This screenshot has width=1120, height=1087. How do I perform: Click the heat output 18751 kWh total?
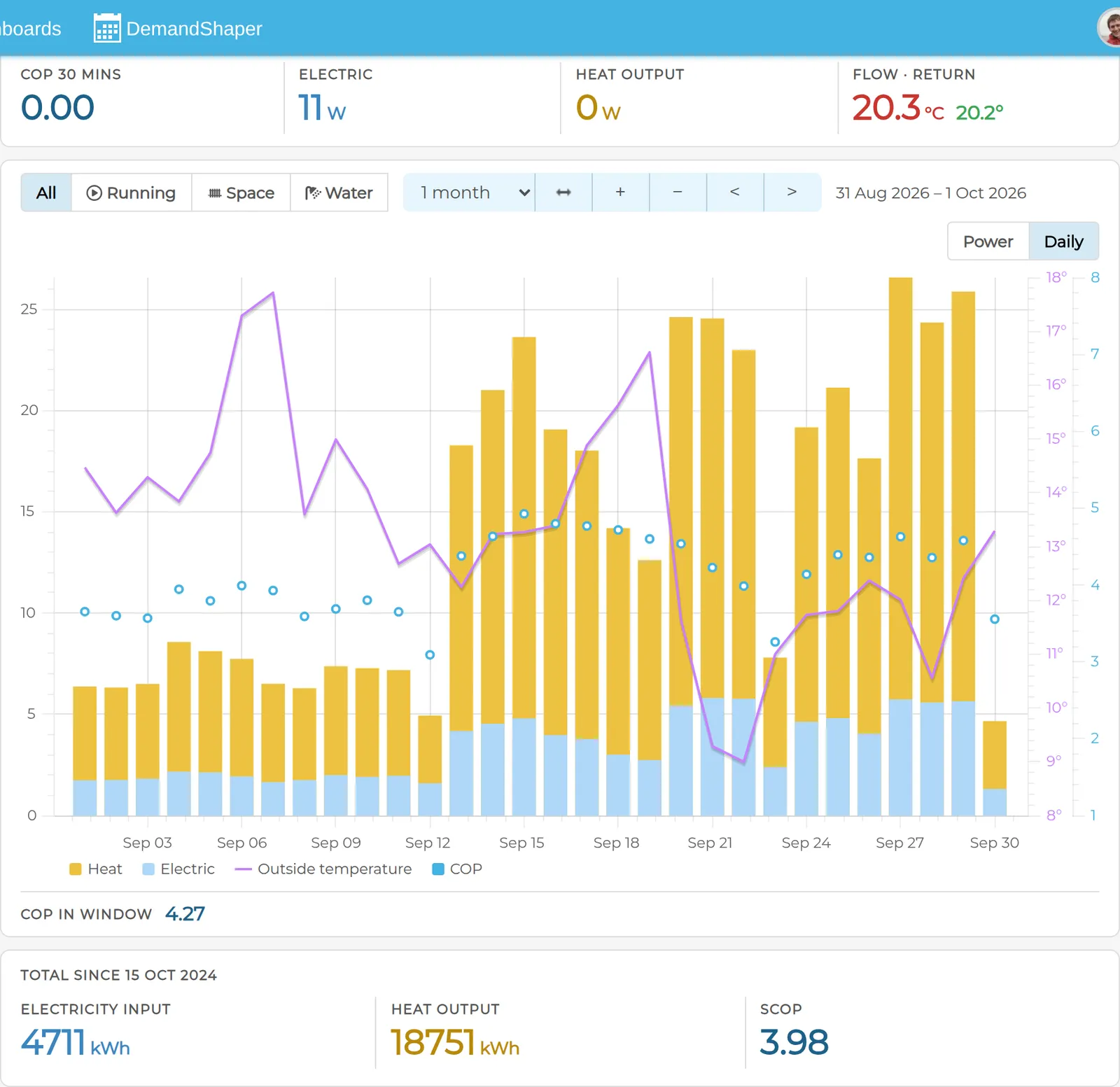[455, 1042]
